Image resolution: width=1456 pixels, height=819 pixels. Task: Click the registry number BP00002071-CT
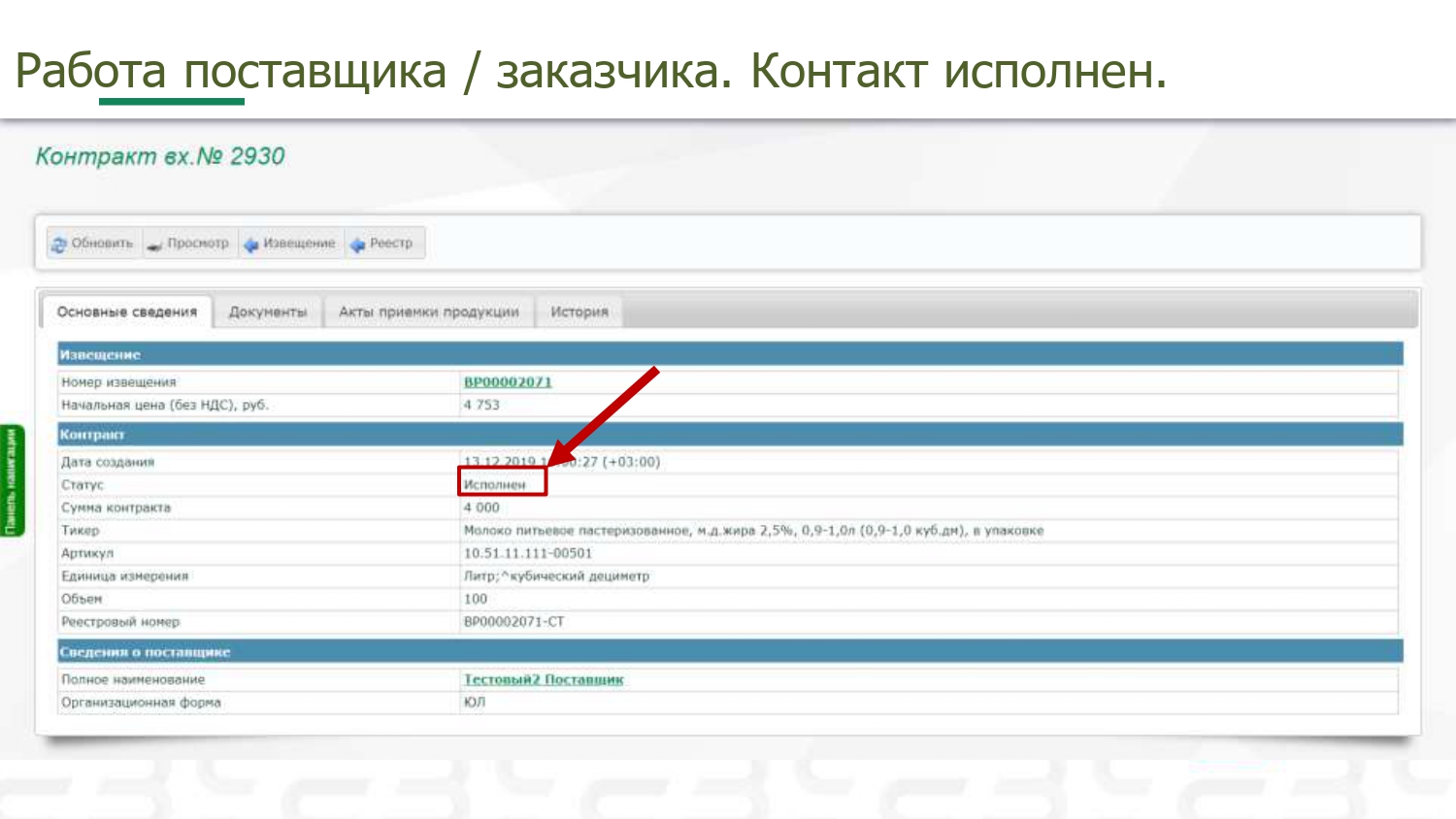point(513,622)
